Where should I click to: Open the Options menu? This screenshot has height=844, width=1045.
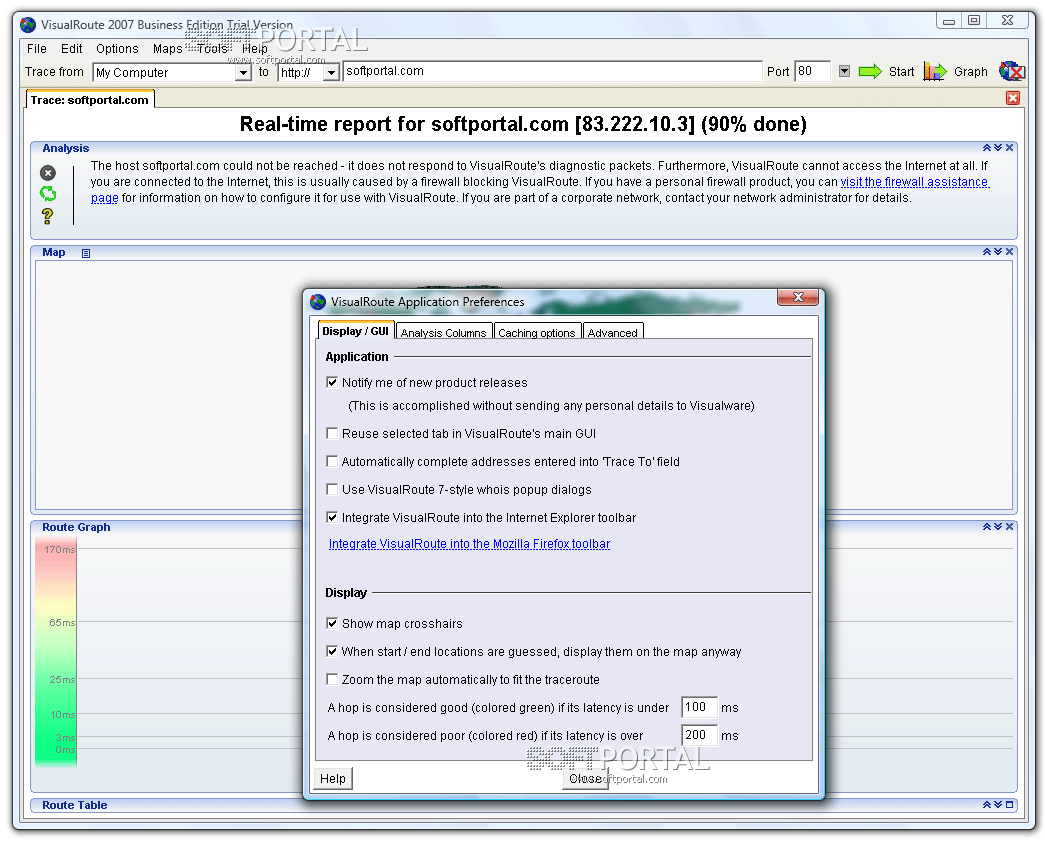pos(117,49)
